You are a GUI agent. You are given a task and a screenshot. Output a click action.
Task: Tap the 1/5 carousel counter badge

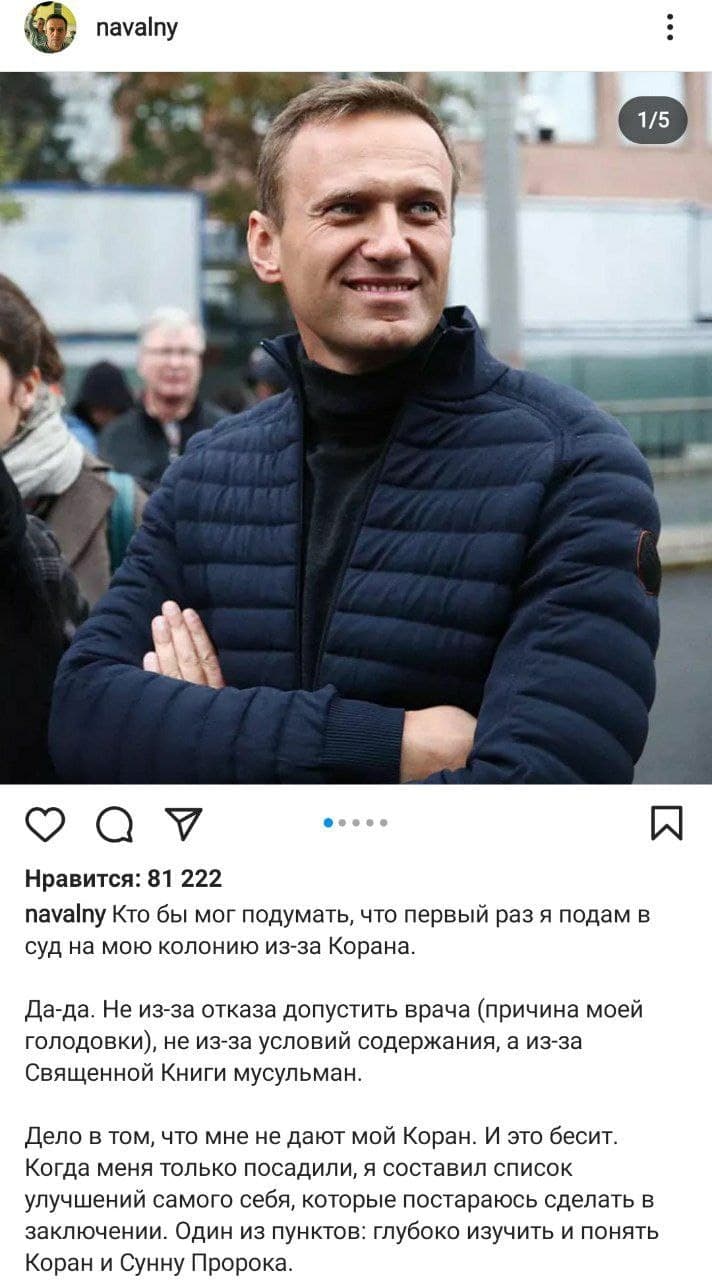653,121
